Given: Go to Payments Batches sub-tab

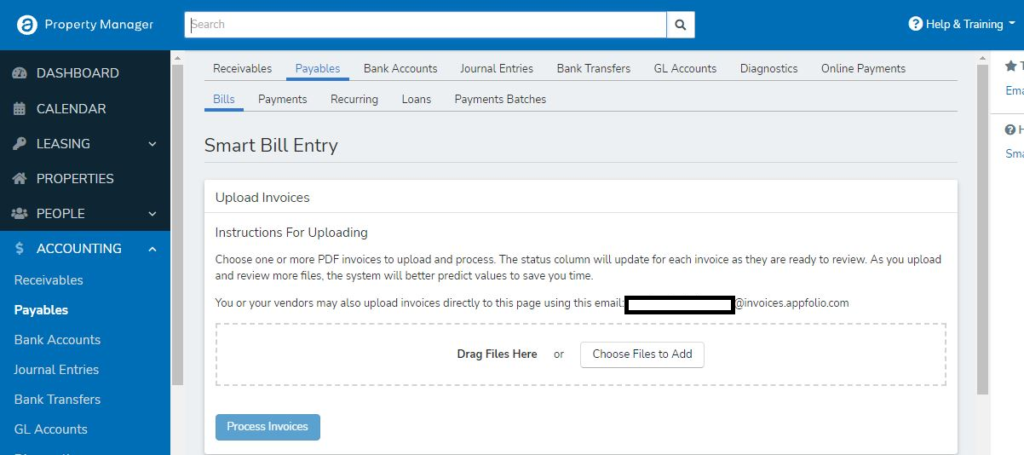Looking at the screenshot, I should click(500, 99).
